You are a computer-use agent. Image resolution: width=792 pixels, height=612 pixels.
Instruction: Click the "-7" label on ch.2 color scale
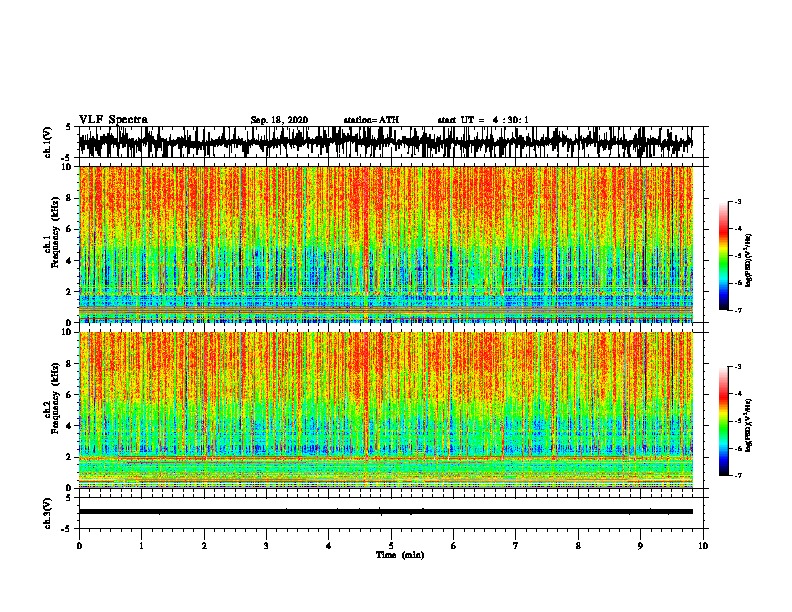738,475
